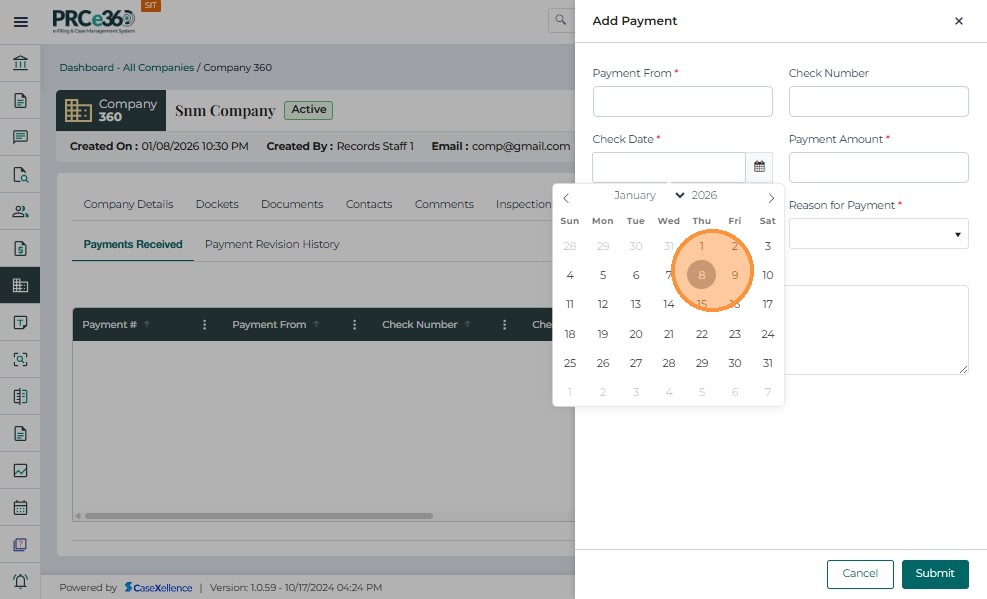The image size is (987, 599).
Task: Go to next month in calendar
Action: pyautogui.click(x=770, y=197)
